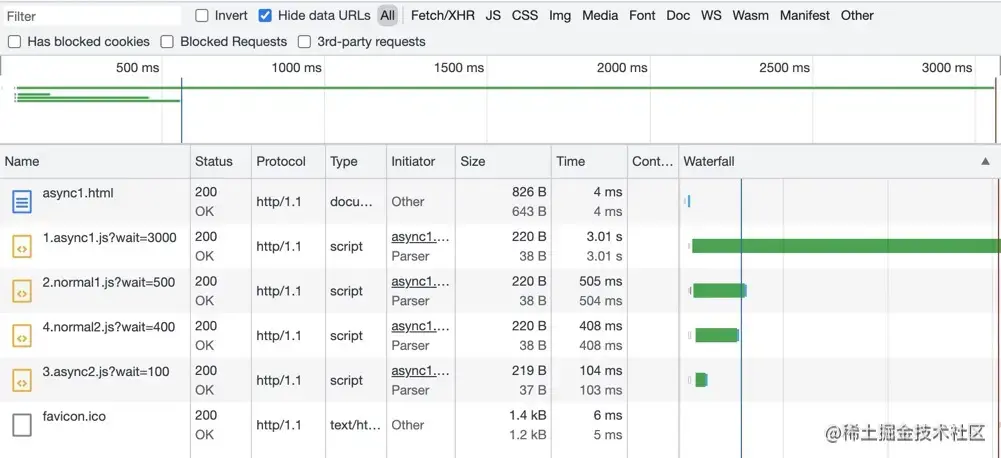The height and width of the screenshot is (458, 1001).
Task: Click the Filter text input field
Action: click(x=92, y=16)
